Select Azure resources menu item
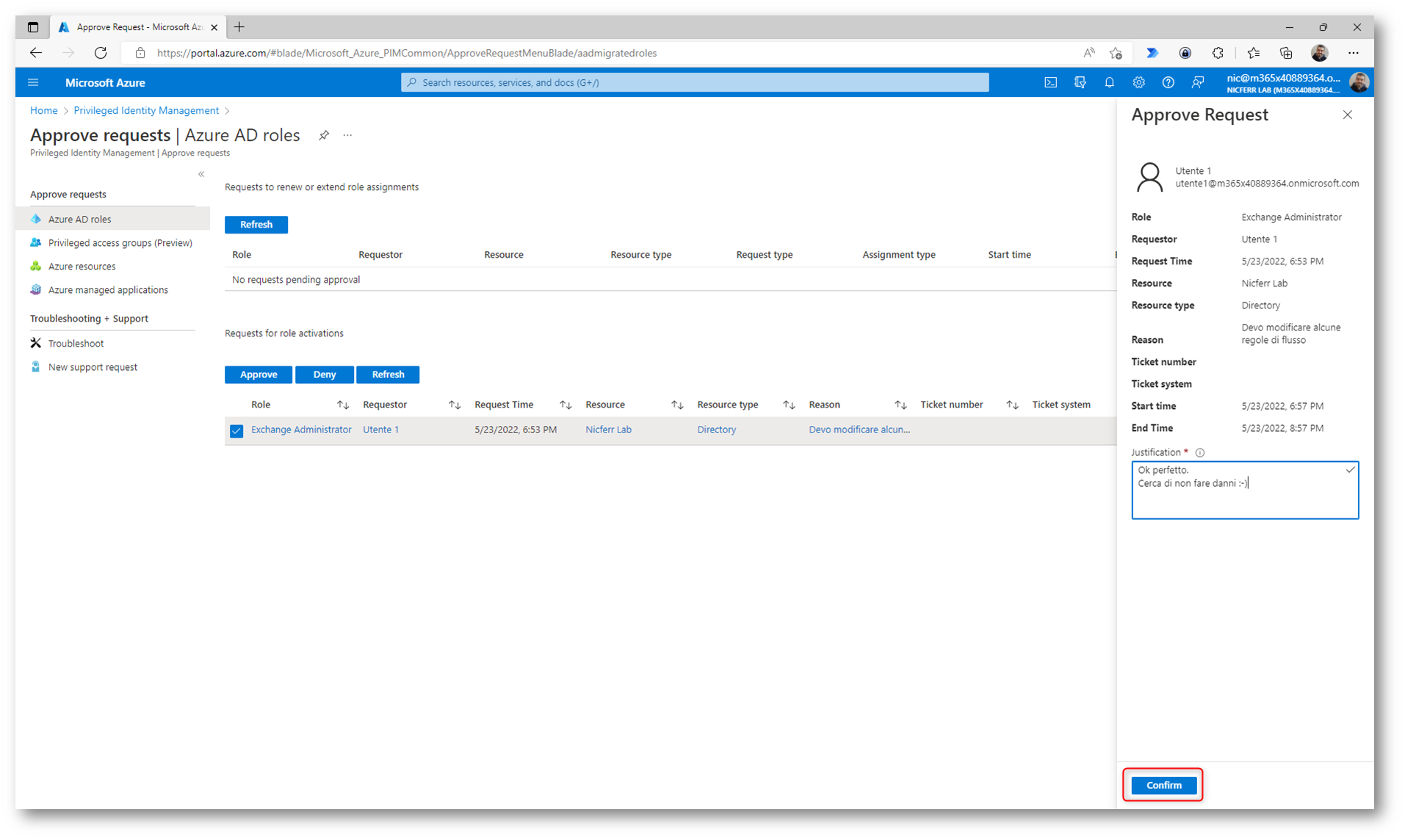 point(113,266)
